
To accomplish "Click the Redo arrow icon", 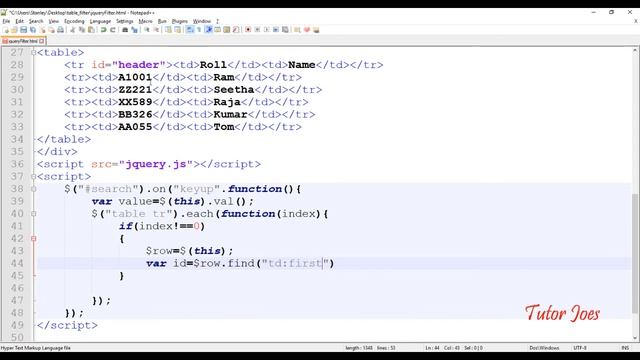I will pos(113,30).
